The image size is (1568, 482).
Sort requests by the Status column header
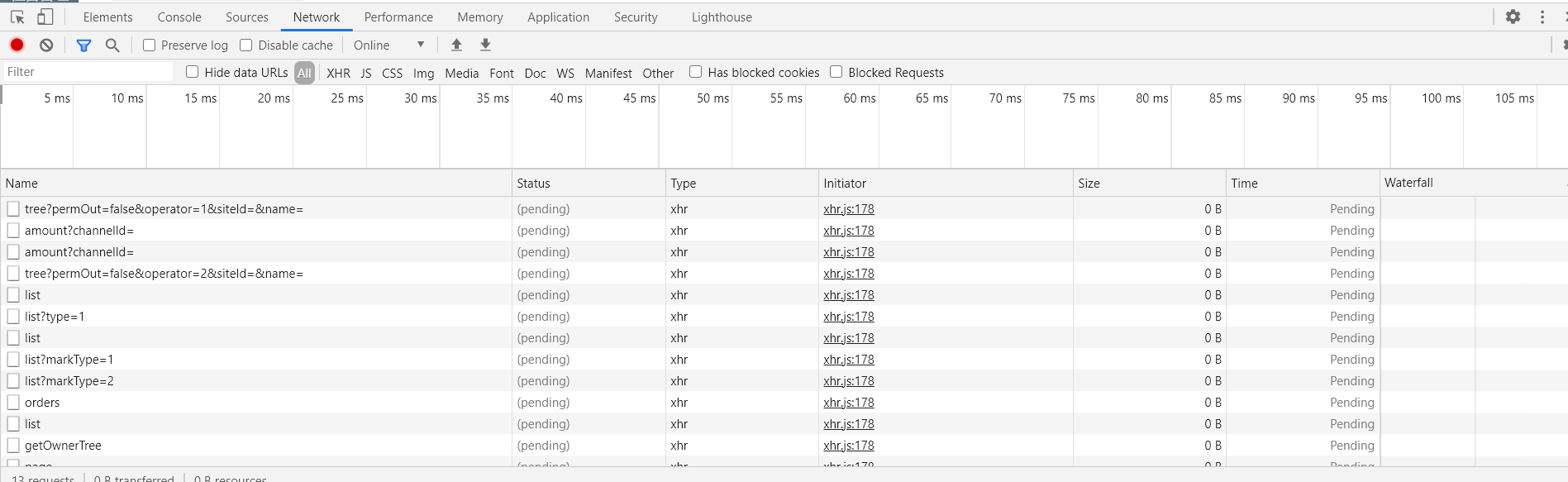(x=533, y=183)
